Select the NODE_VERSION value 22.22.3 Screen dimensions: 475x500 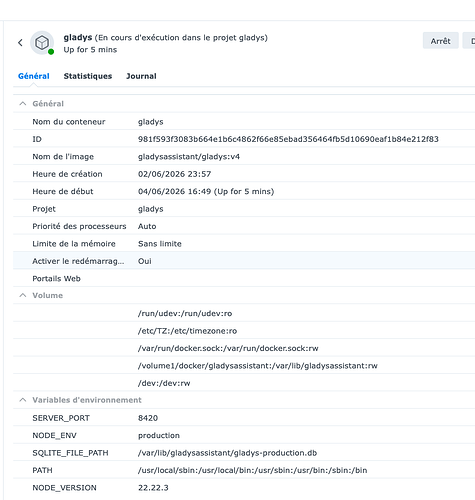(x=153, y=488)
